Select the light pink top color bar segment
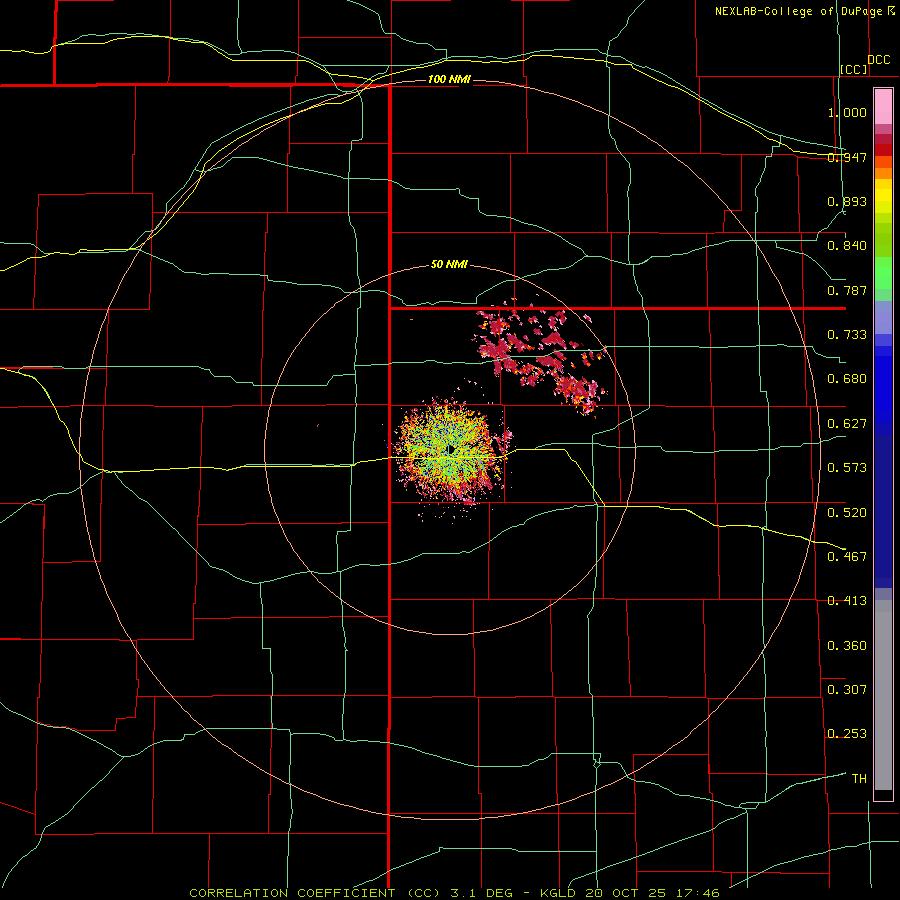Image resolution: width=900 pixels, height=900 pixels. click(x=883, y=107)
